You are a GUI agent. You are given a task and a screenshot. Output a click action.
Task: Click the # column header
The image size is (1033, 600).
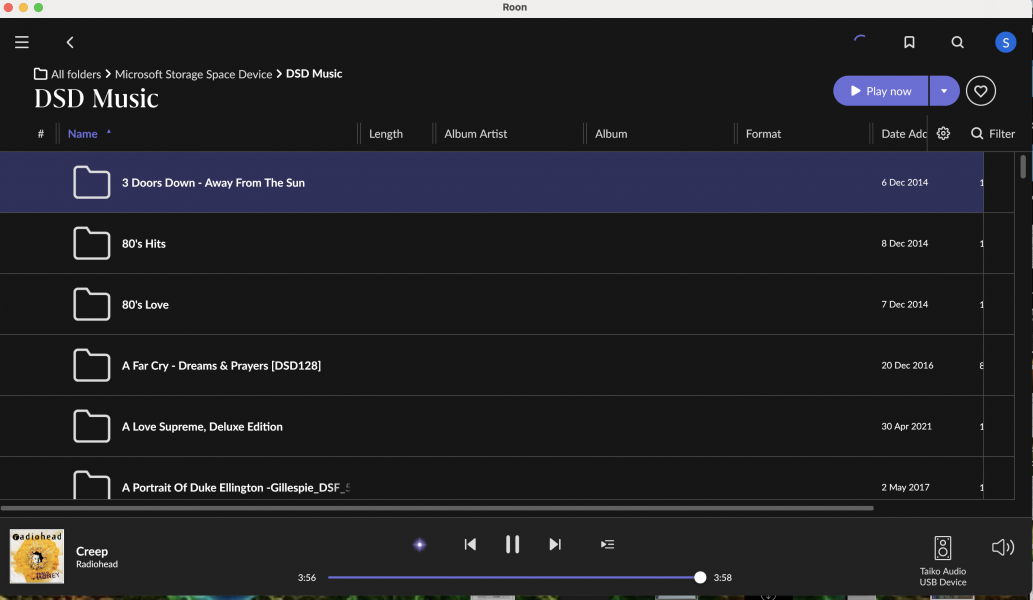tap(41, 133)
